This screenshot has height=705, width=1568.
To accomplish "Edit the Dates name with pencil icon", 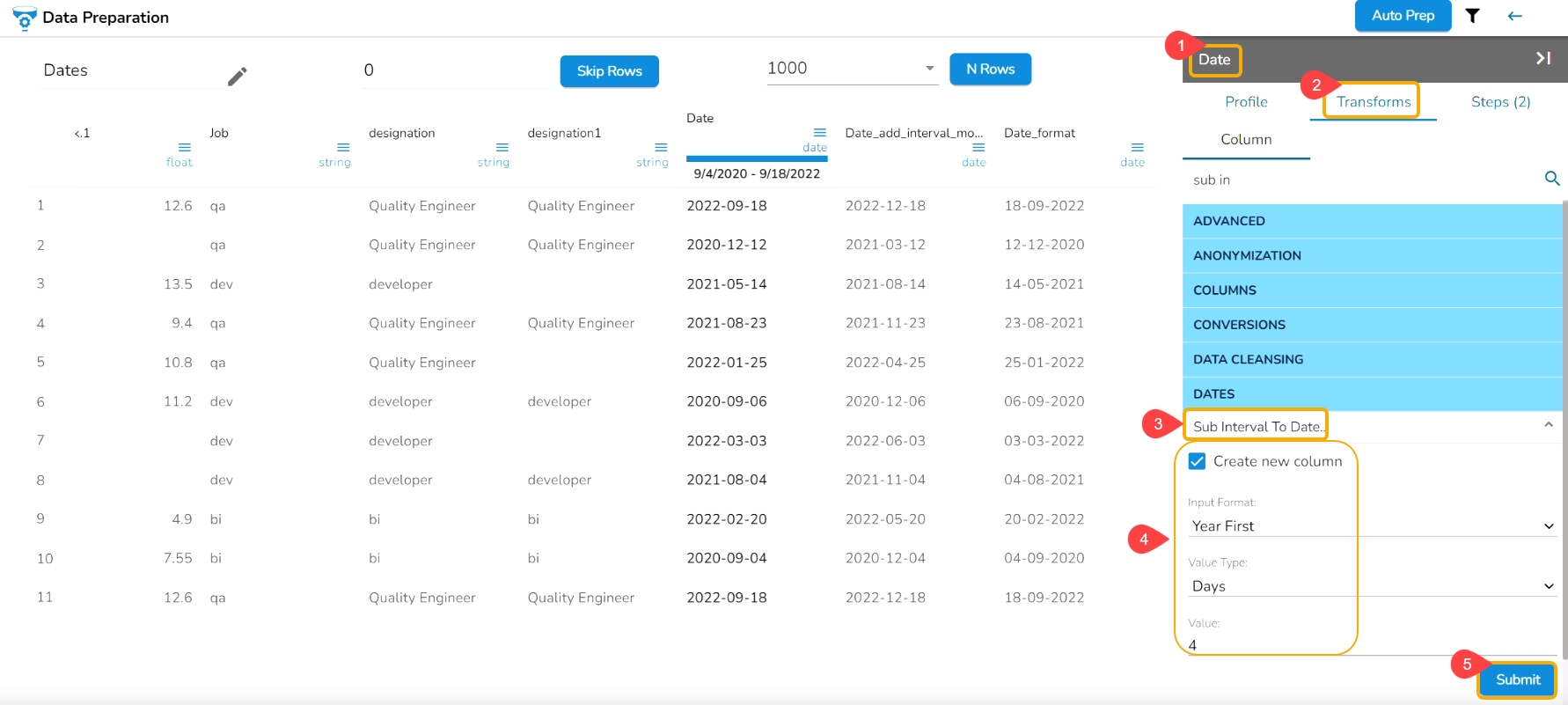I will [237, 77].
